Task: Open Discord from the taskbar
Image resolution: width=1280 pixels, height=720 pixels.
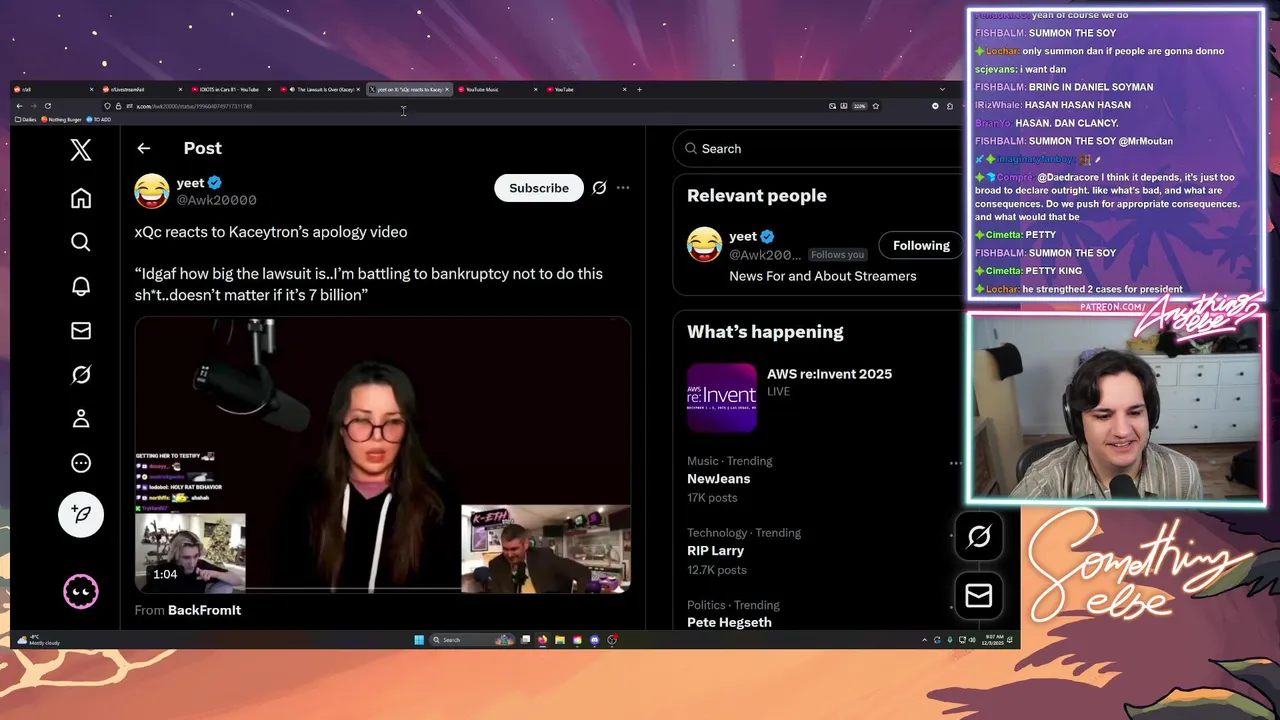Action: tap(595, 640)
